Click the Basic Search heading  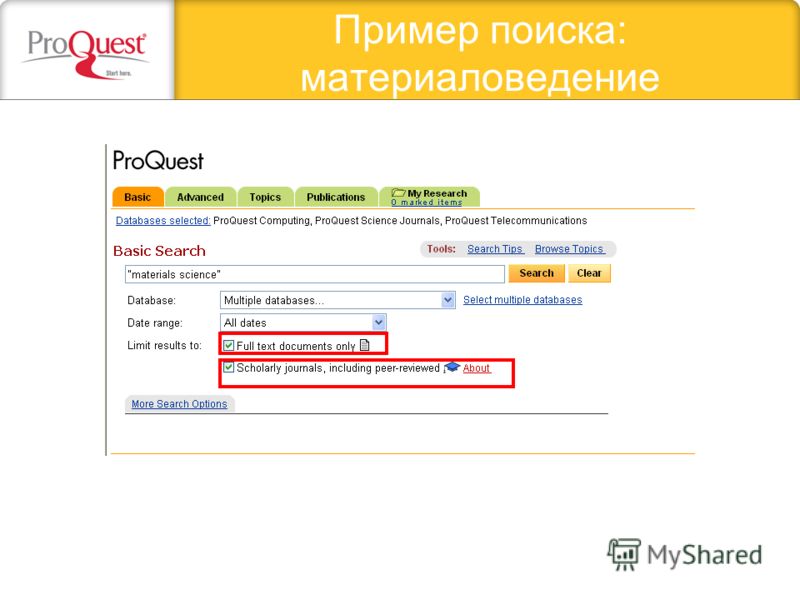click(x=159, y=251)
